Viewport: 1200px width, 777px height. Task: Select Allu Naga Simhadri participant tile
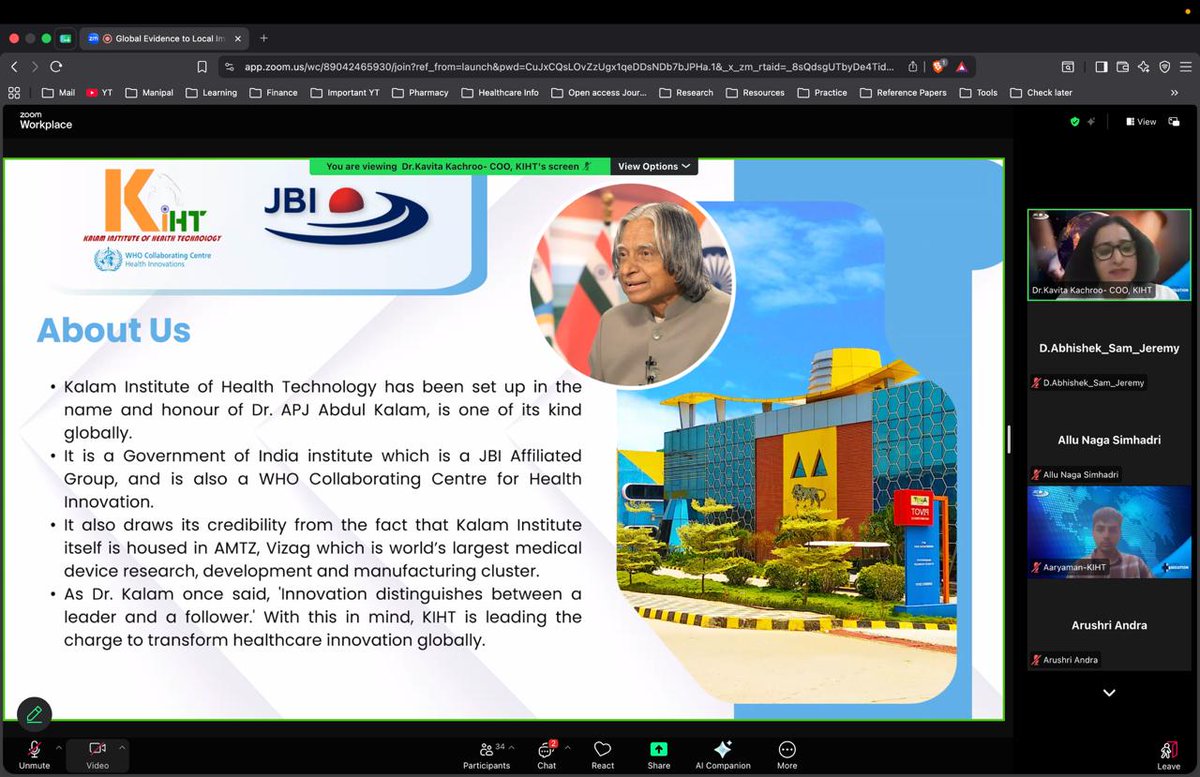(1109, 440)
